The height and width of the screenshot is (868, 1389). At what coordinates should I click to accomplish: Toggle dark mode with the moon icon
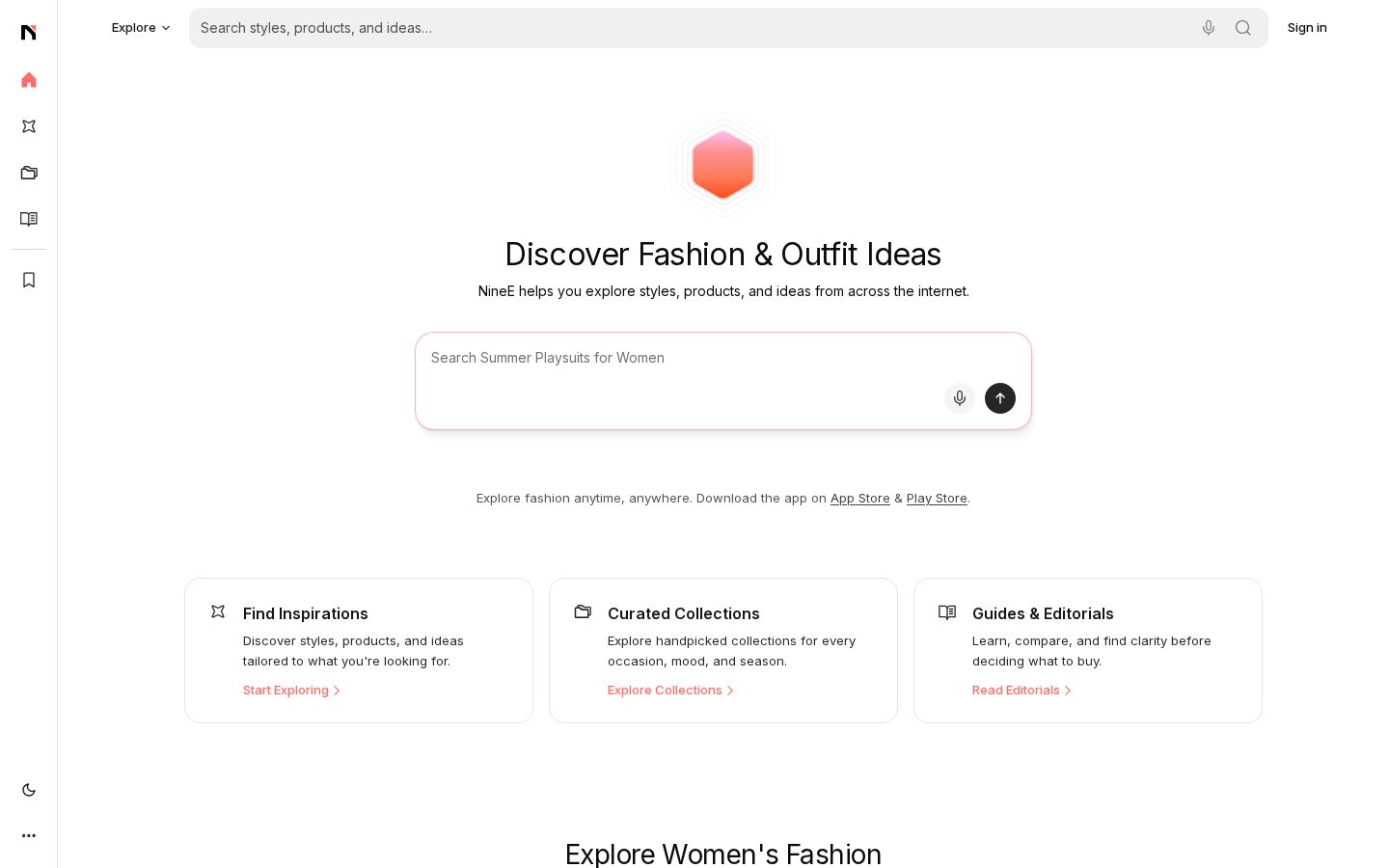(x=29, y=790)
